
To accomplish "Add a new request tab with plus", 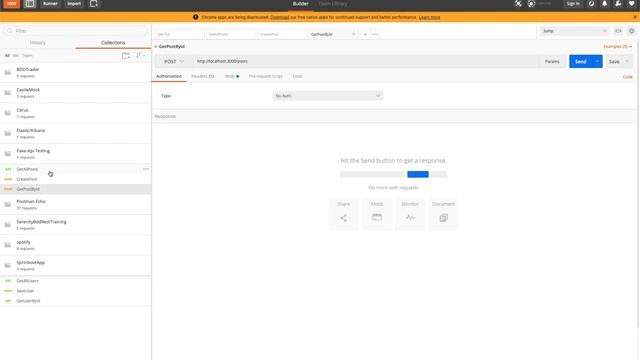I will click(x=365, y=34).
